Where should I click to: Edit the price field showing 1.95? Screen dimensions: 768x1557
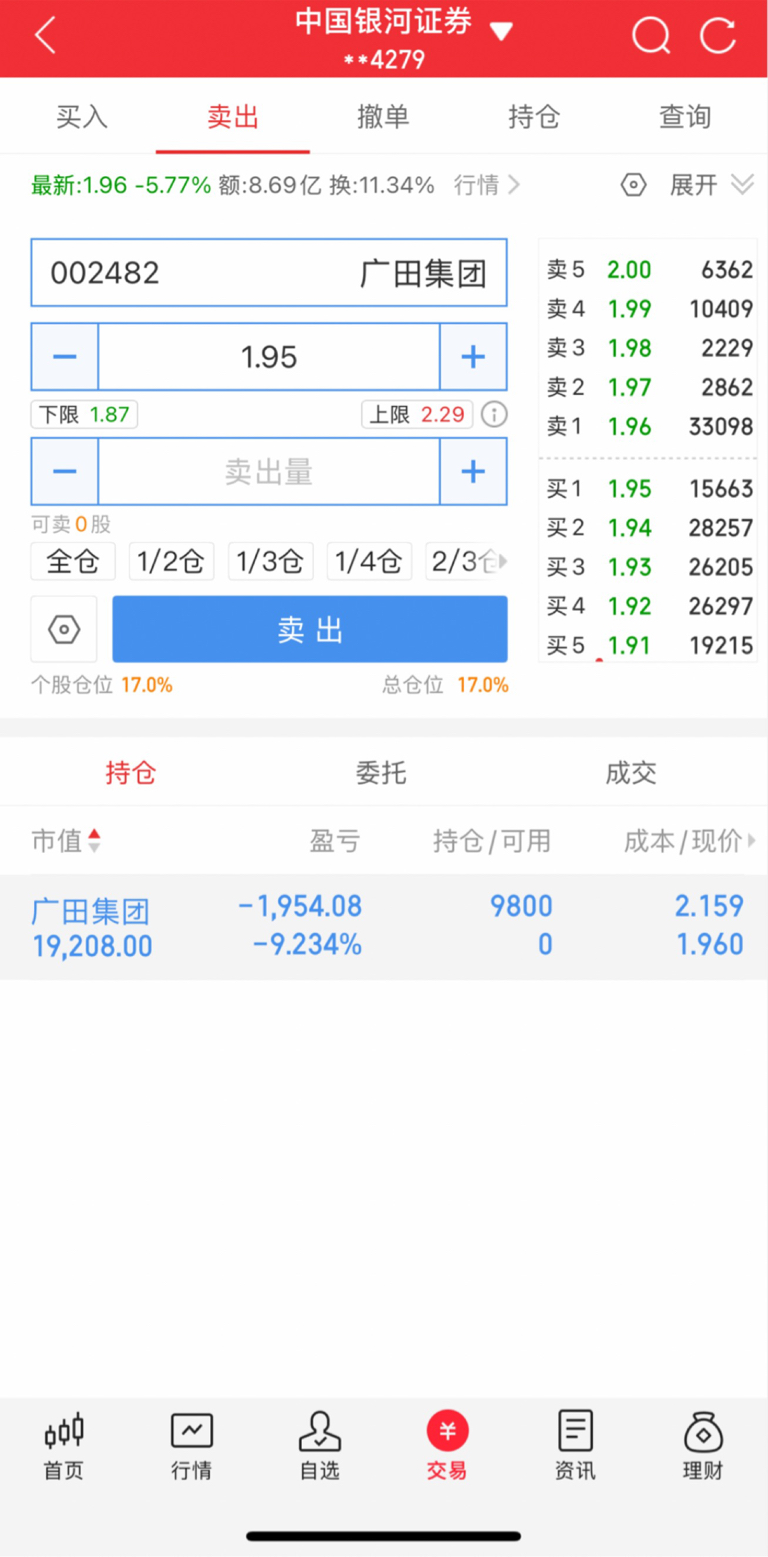pos(269,357)
